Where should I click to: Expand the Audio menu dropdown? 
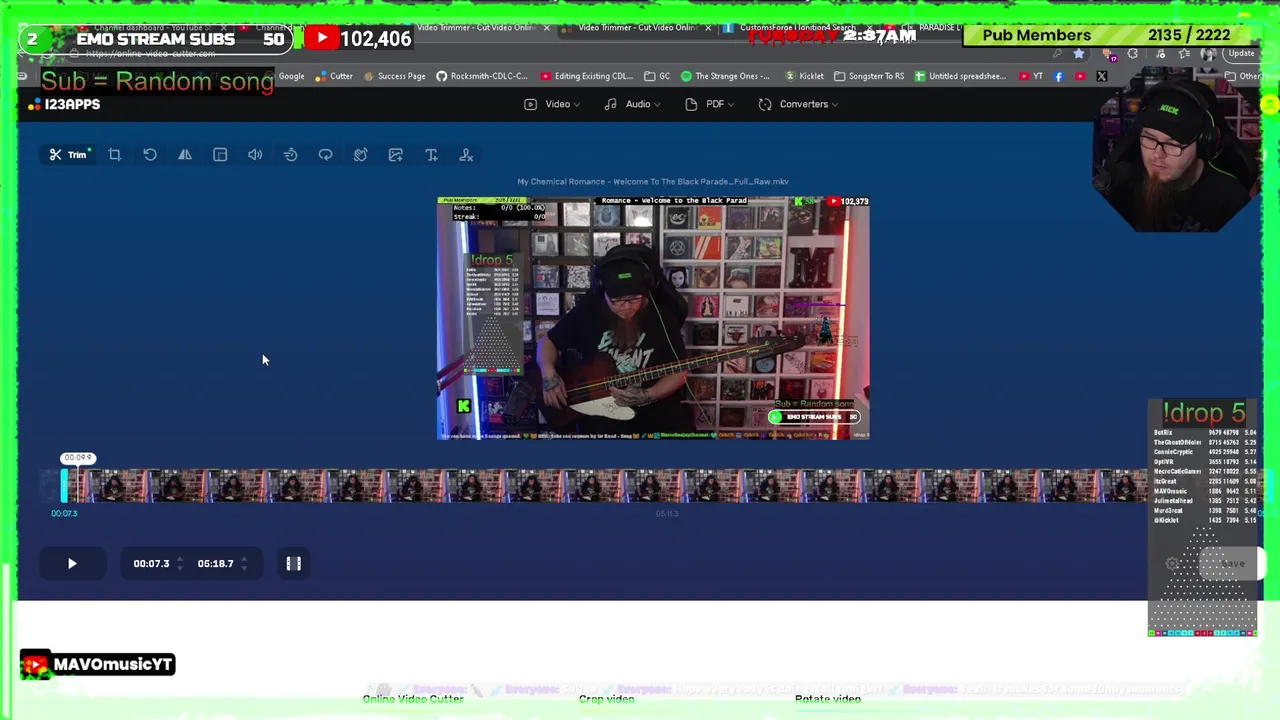632,104
